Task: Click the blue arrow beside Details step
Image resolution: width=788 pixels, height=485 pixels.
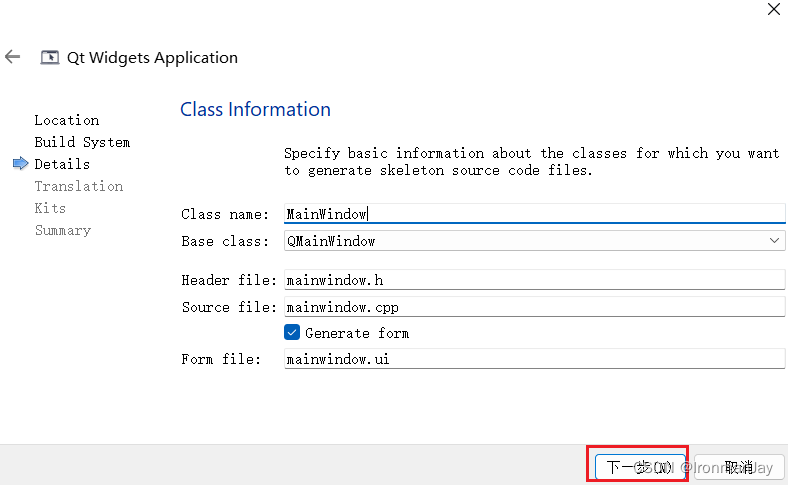Action: pos(21,163)
